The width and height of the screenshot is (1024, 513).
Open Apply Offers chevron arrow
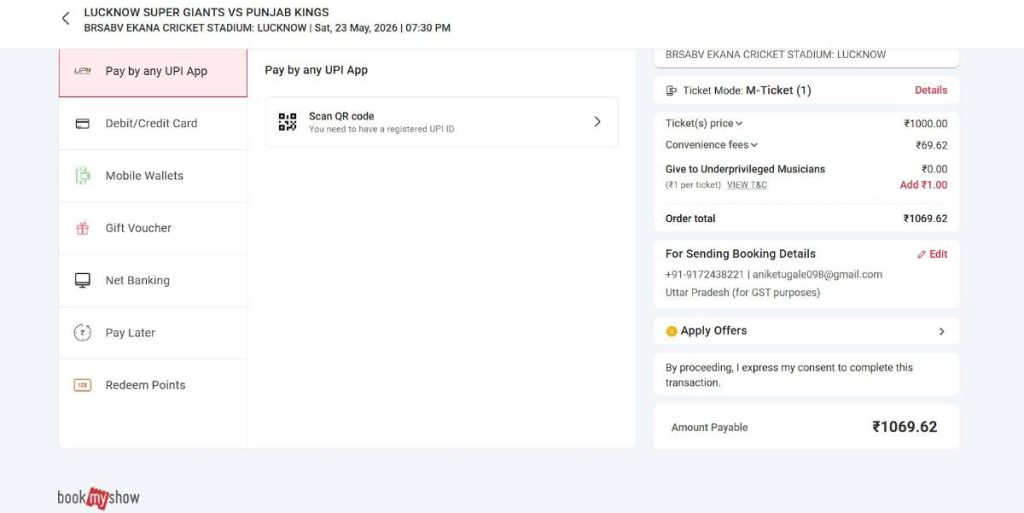click(942, 332)
